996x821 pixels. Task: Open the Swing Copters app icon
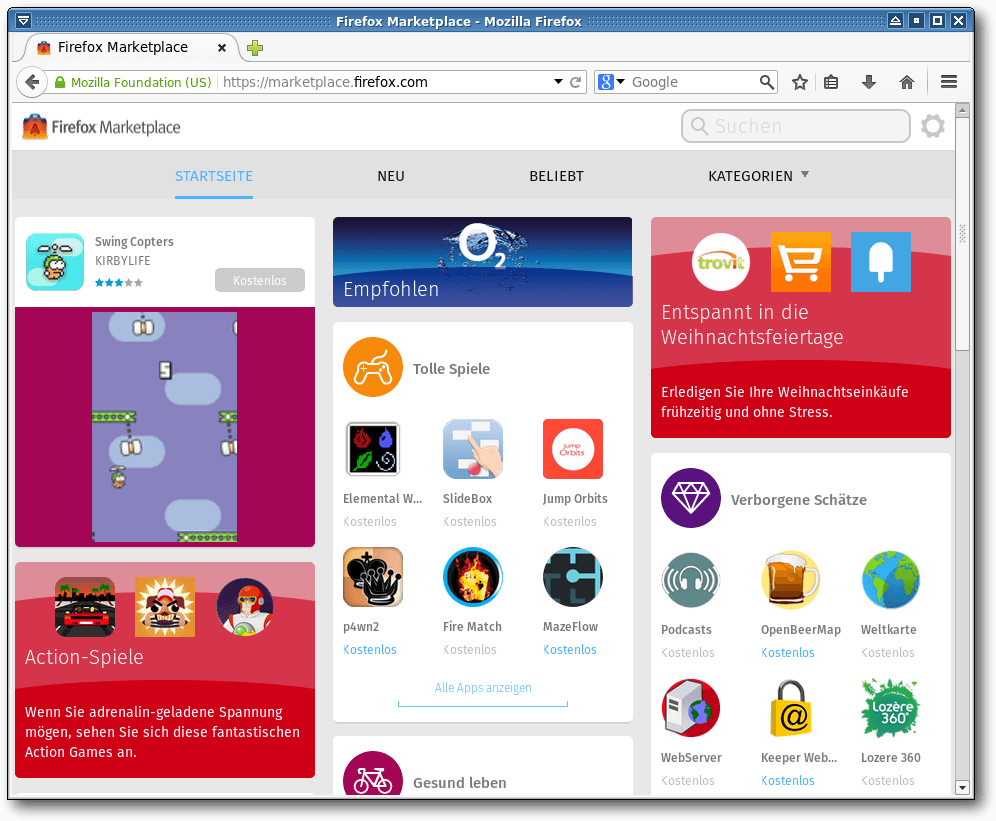[x=55, y=262]
